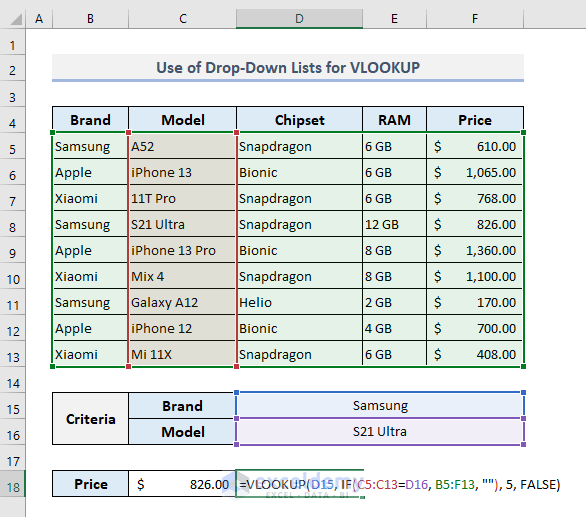Open the Samsung brand drop-down cell
Screen dimensions: 586x517
[380, 405]
